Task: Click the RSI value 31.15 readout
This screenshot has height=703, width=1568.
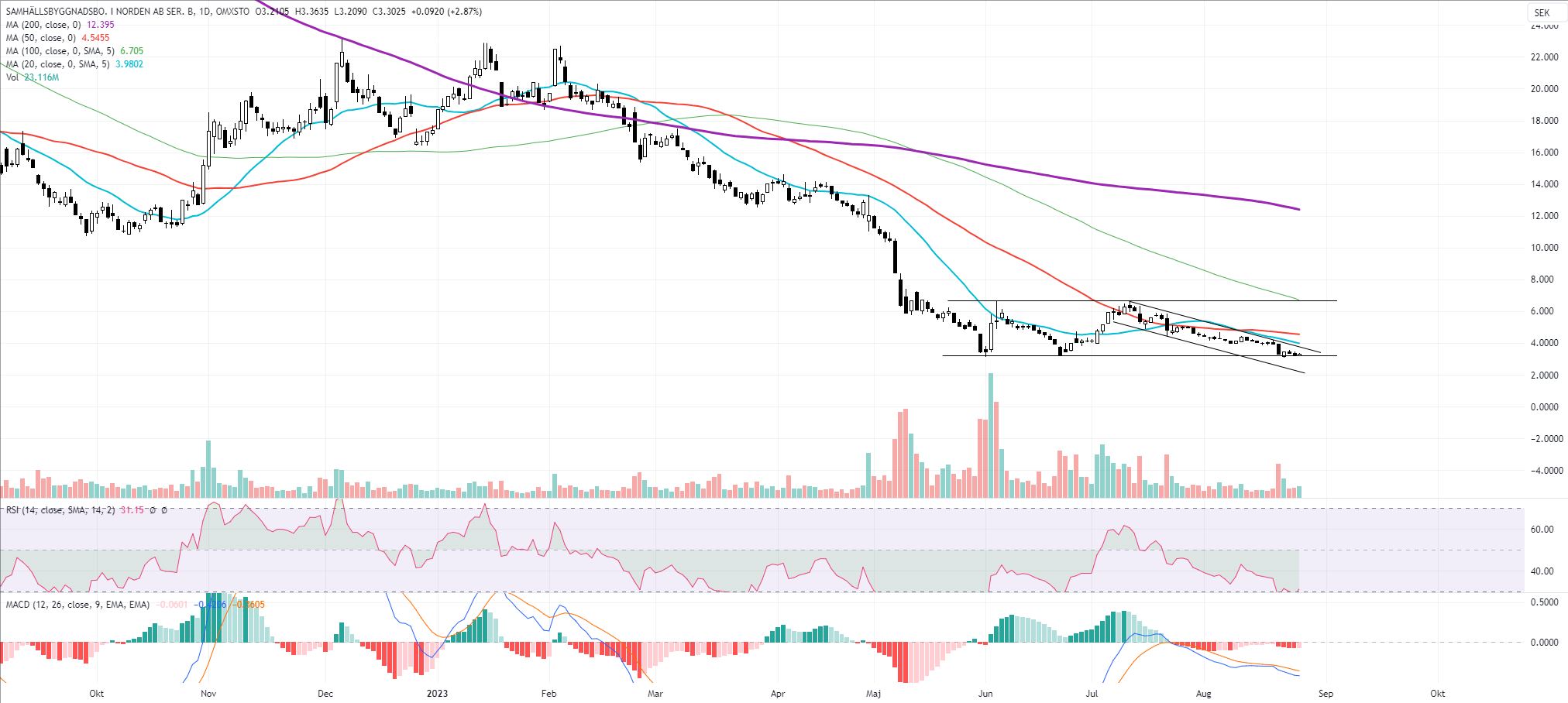Action: click(x=132, y=510)
